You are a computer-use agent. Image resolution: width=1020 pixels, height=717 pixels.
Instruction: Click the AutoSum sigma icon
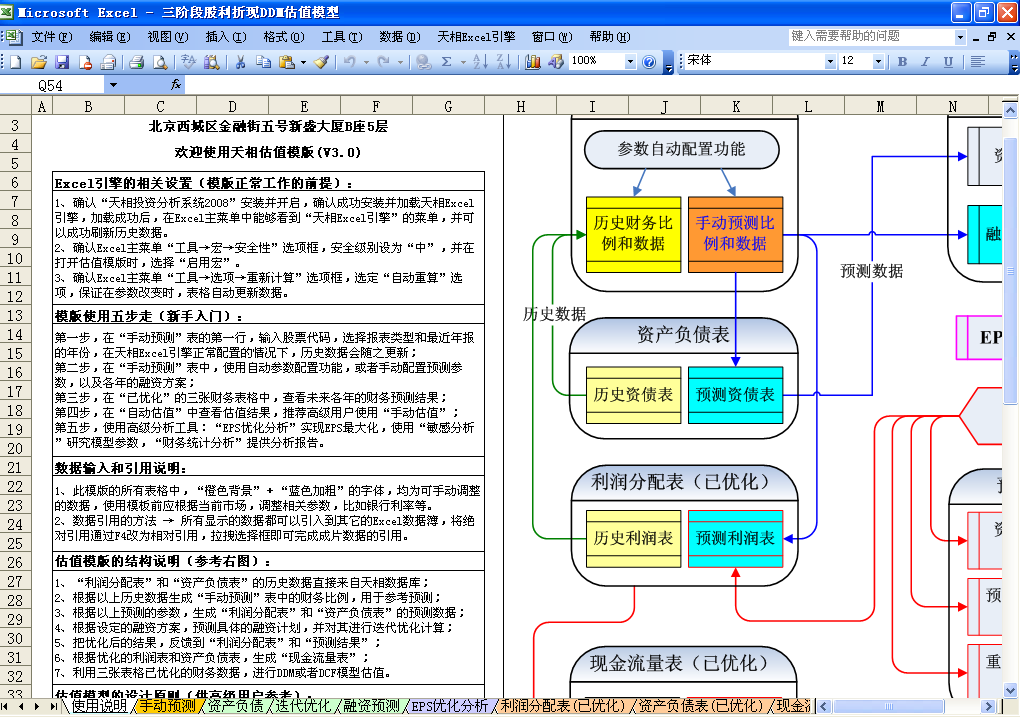pos(446,62)
